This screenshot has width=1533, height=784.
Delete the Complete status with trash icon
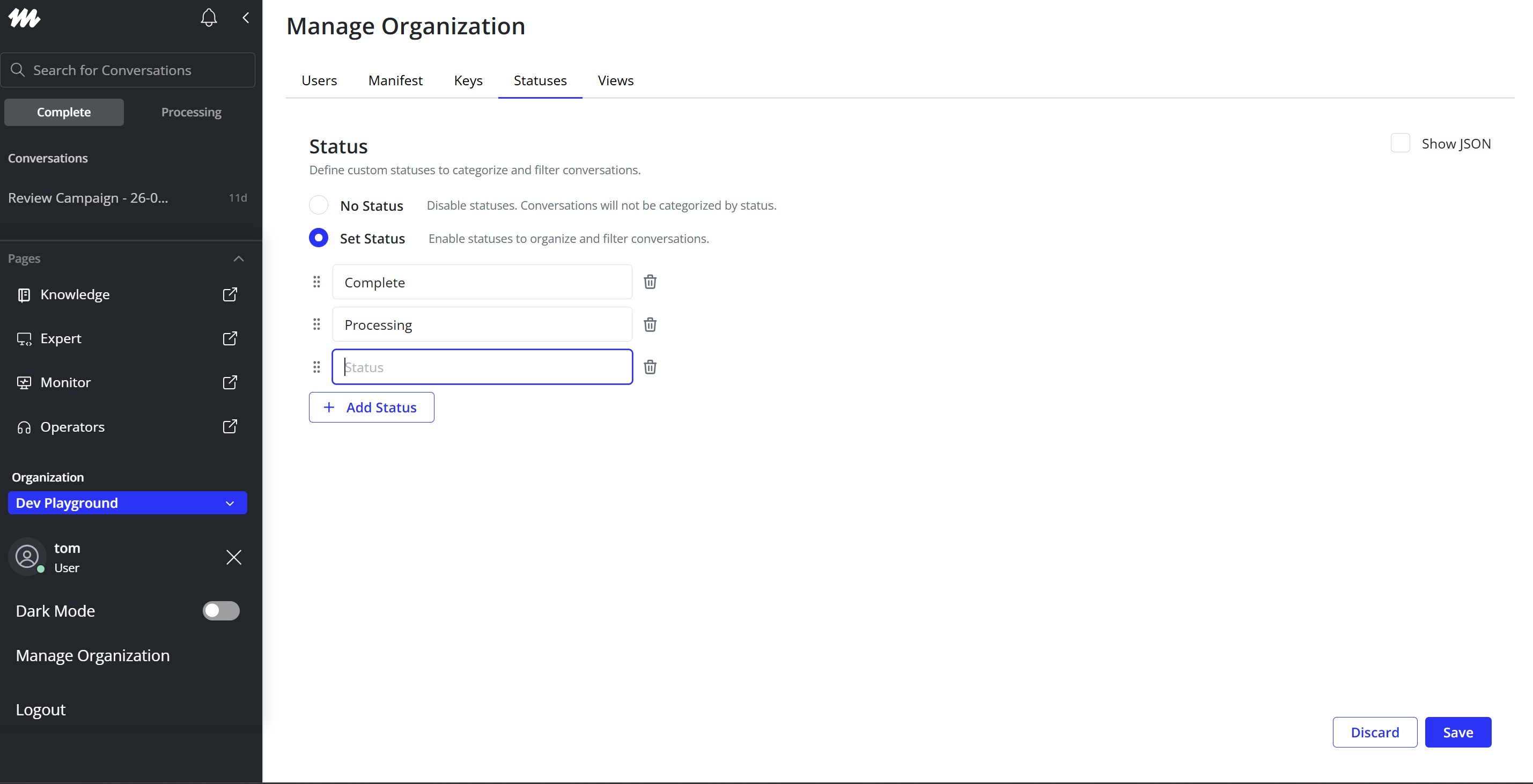click(650, 282)
